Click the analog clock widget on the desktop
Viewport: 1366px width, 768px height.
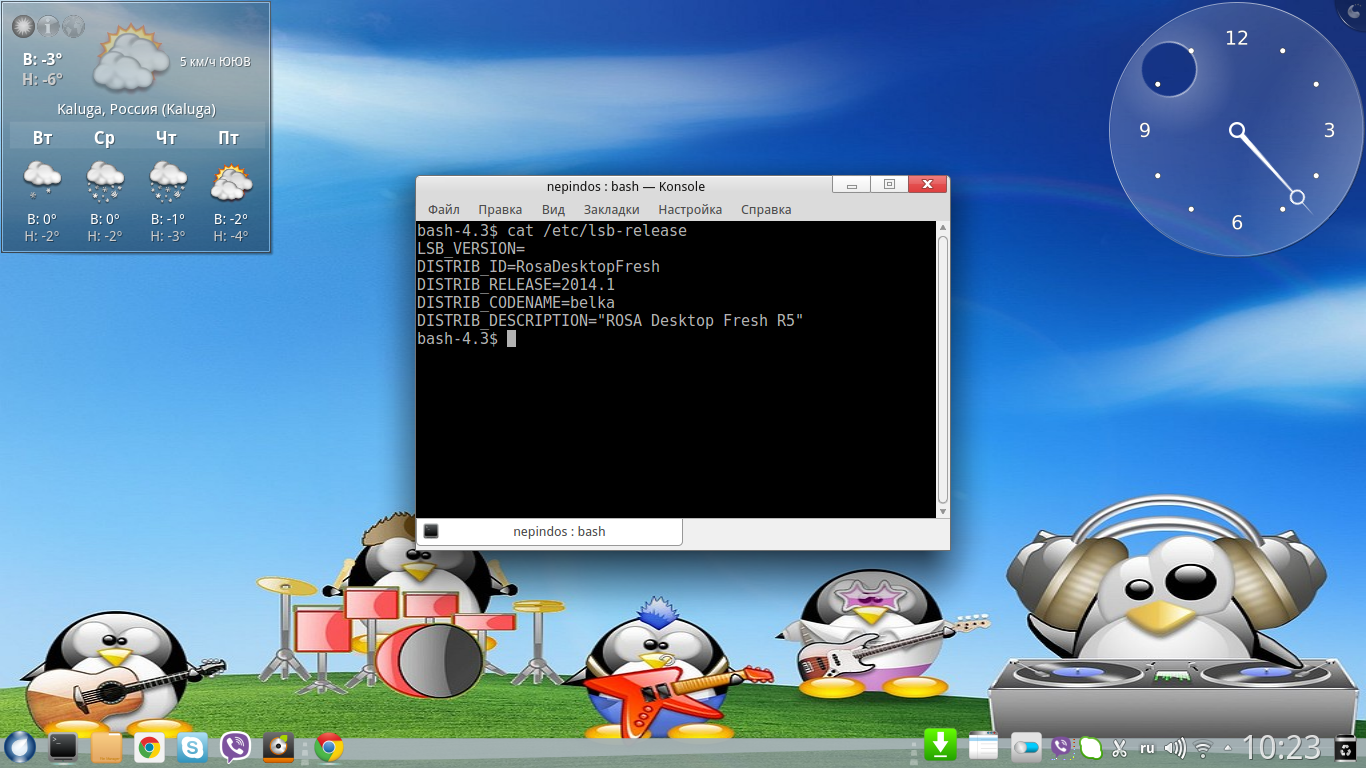coord(1236,130)
